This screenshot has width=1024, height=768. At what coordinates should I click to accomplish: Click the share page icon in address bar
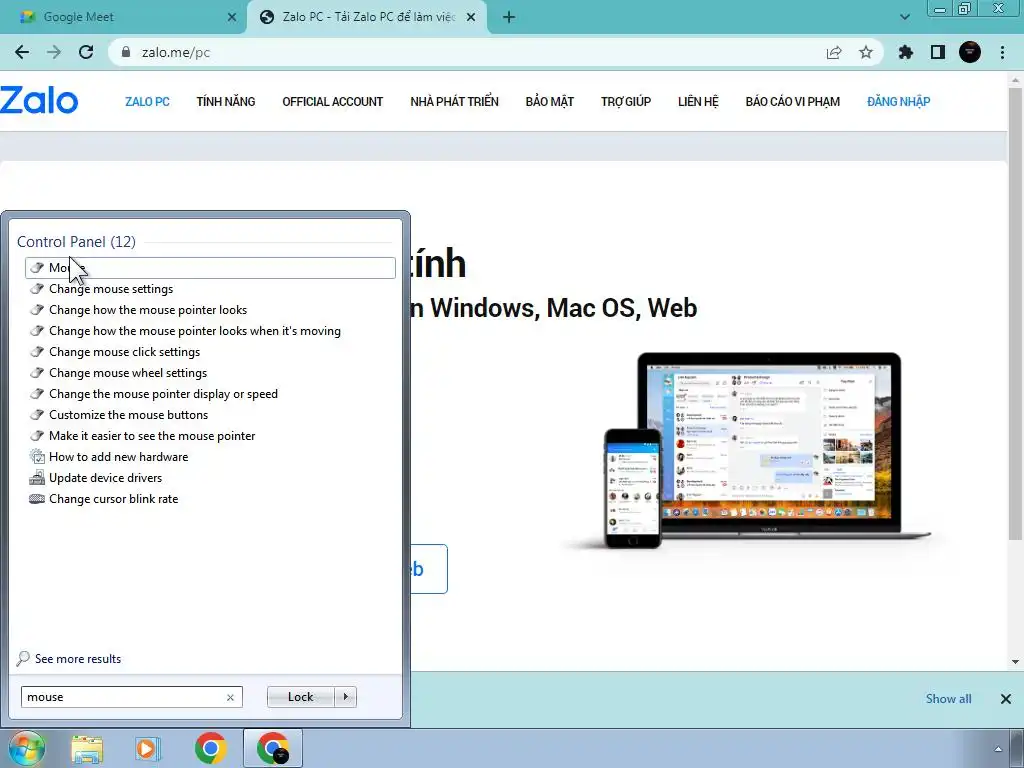pos(834,53)
